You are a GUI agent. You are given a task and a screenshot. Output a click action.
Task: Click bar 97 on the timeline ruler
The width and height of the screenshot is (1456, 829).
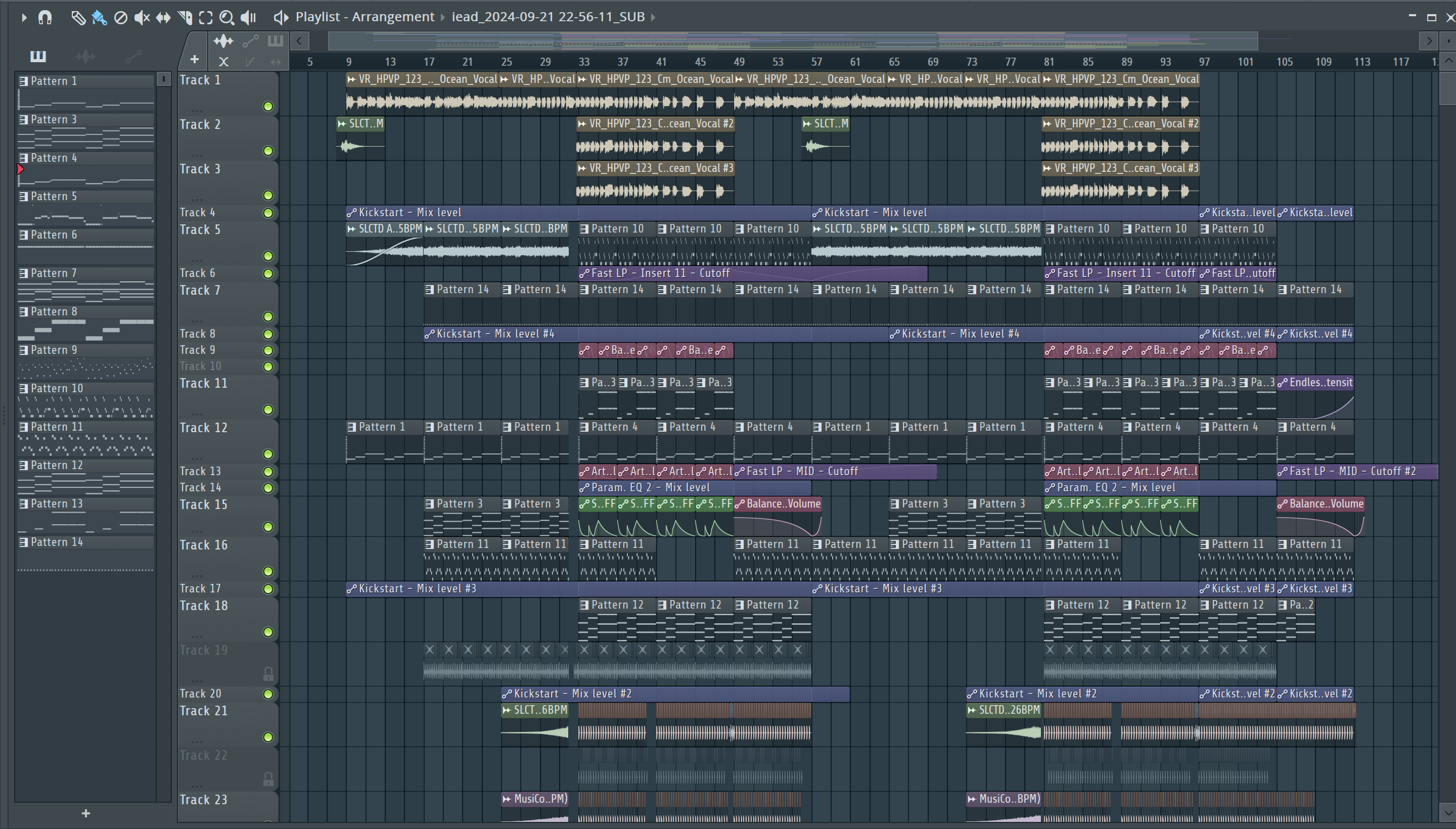click(x=1204, y=62)
